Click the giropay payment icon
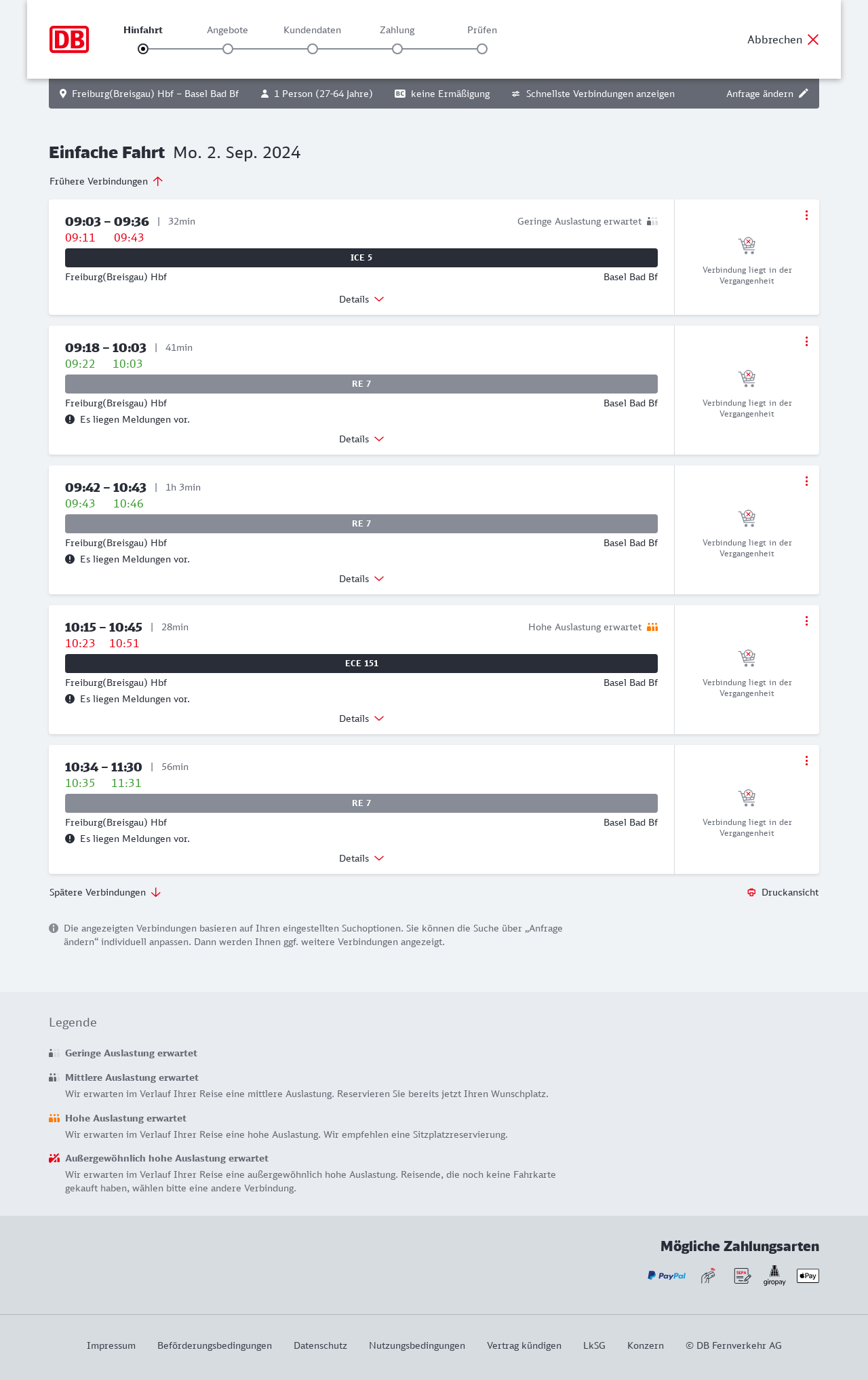 click(774, 1276)
